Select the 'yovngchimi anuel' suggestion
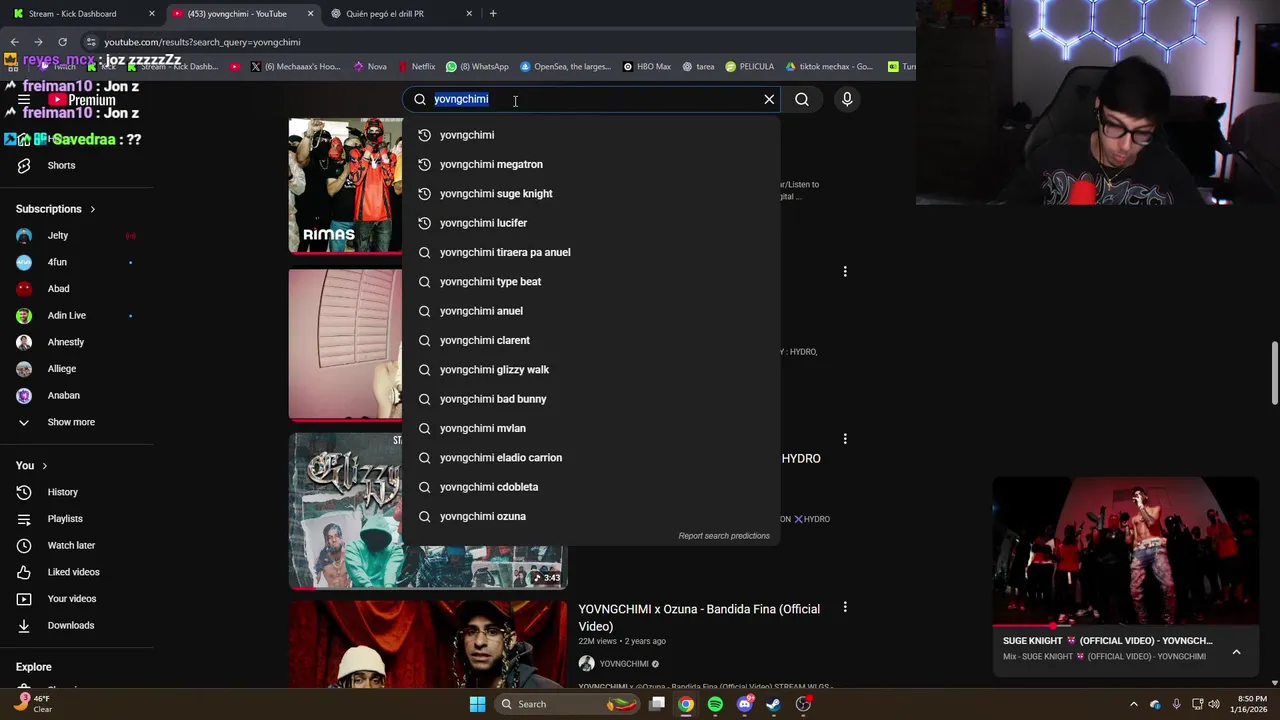The image size is (1280, 720). [591, 311]
